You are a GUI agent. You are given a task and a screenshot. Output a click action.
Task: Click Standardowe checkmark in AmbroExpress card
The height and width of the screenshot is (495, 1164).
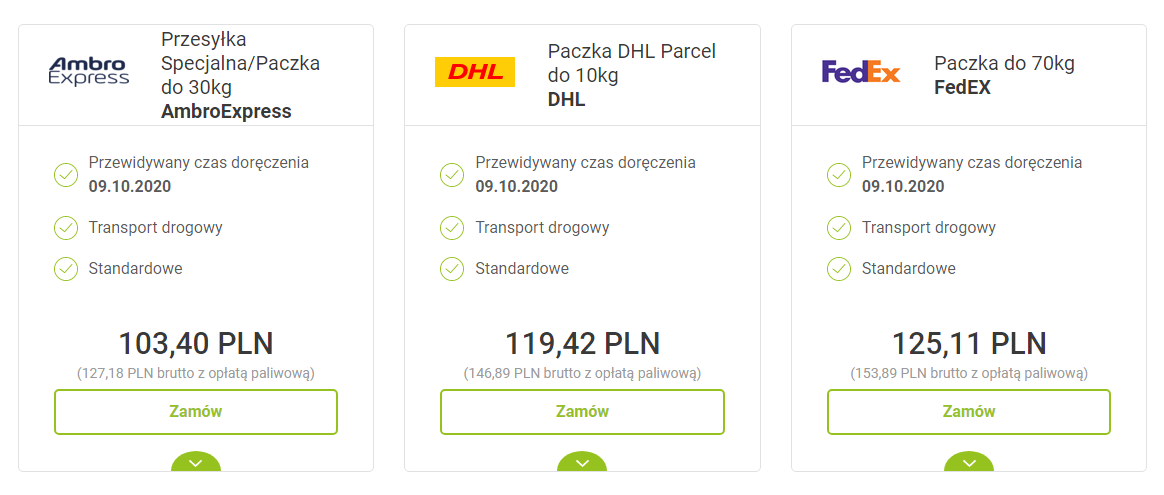[66, 269]
